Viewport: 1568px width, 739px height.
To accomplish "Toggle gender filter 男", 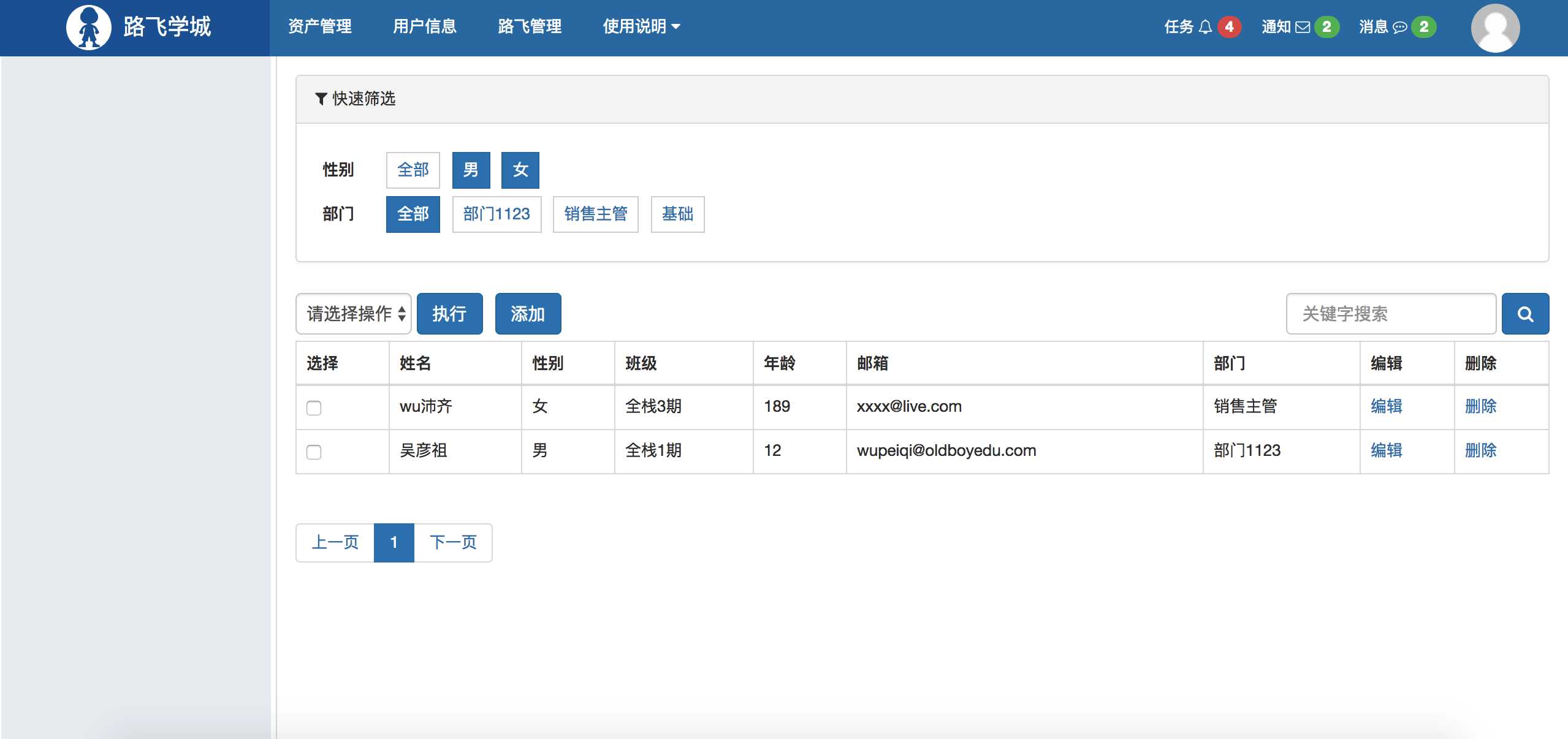I will pos(471,170).
